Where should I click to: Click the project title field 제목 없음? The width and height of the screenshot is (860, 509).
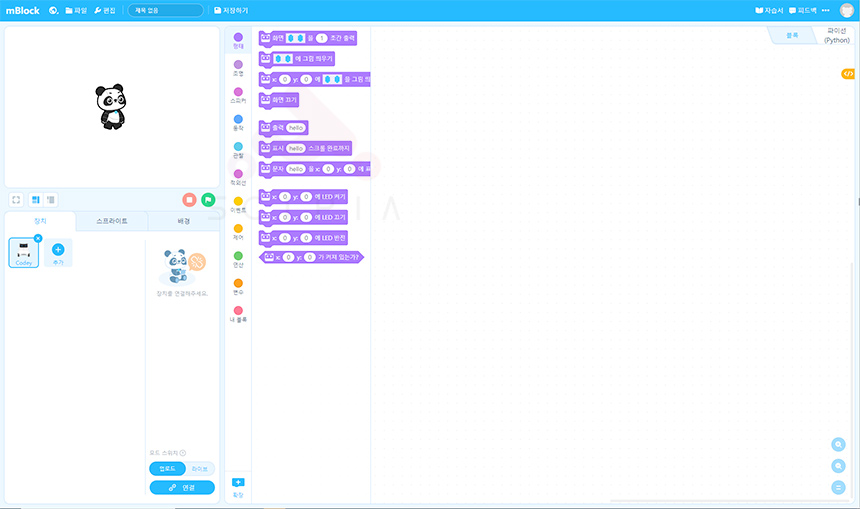(166, 10)
